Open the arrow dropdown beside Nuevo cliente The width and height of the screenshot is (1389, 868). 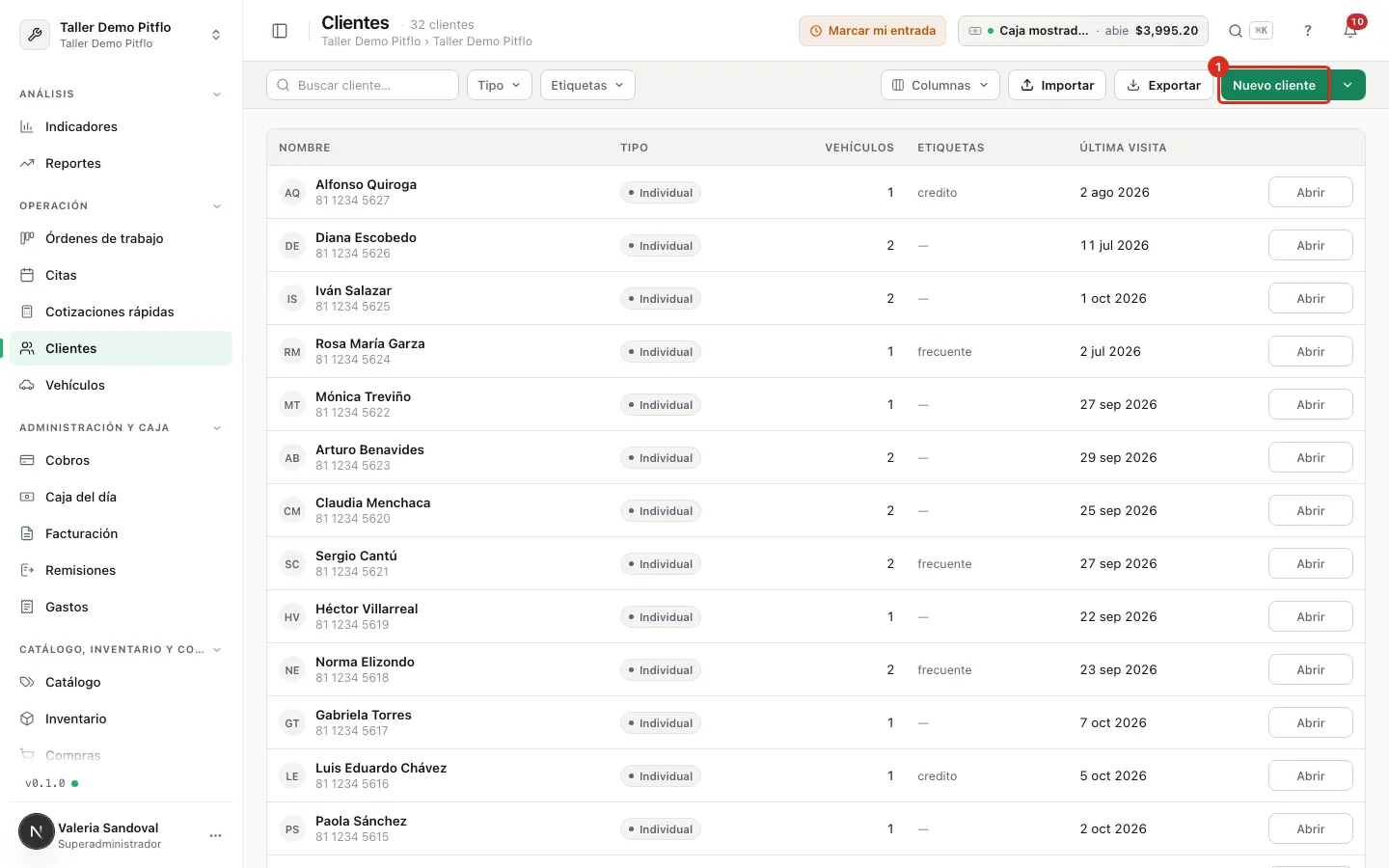[1348, 85]
